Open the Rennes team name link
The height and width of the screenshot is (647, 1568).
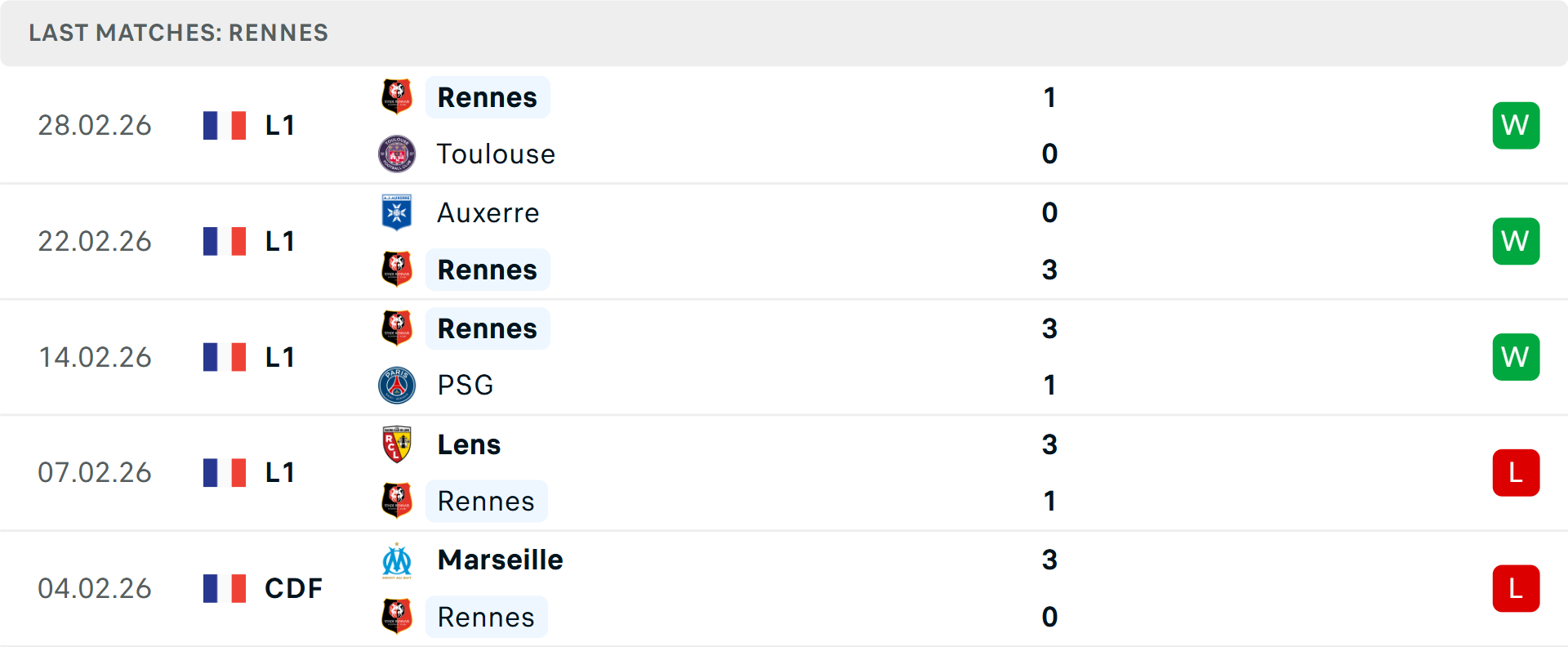(x=488, y=96)
